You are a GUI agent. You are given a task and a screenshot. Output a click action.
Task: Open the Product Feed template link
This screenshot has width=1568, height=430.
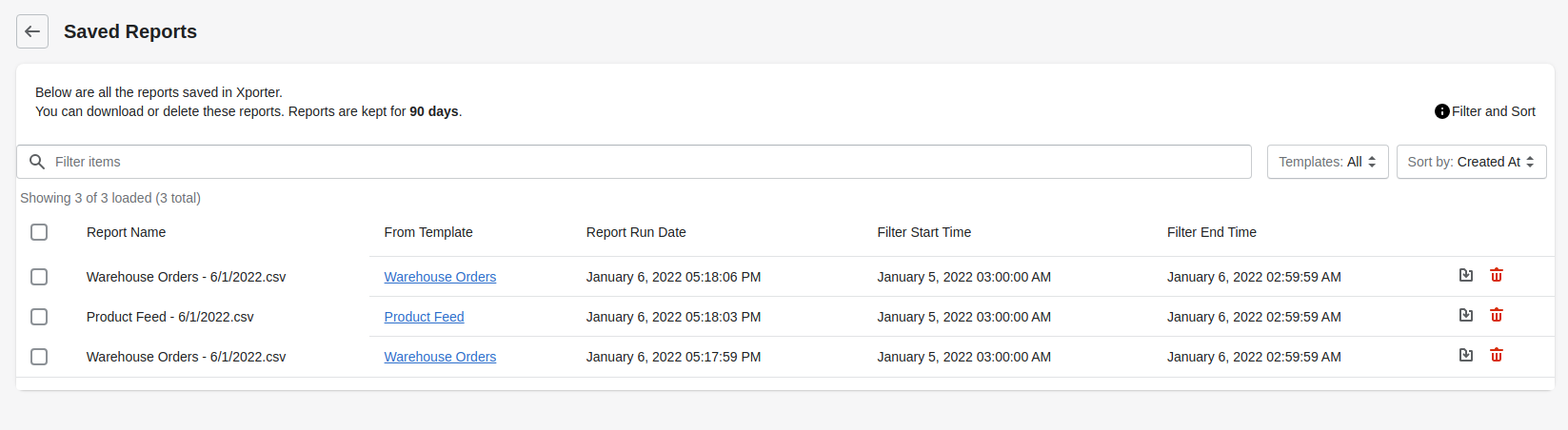(424, 317)
